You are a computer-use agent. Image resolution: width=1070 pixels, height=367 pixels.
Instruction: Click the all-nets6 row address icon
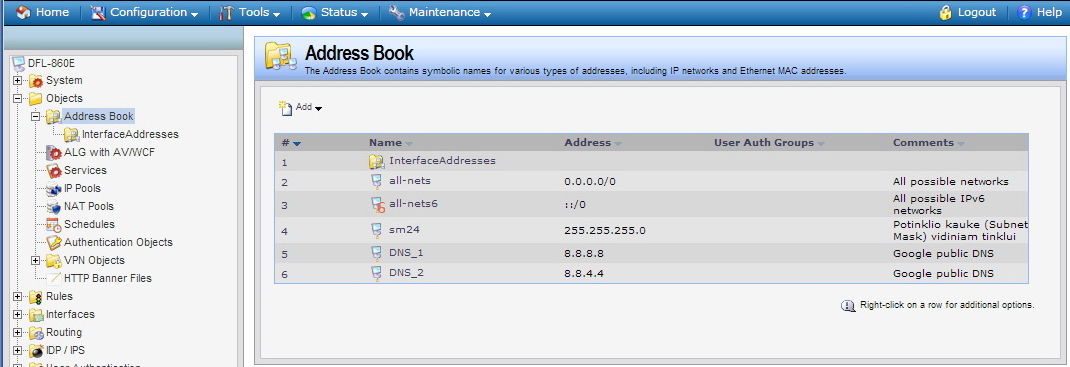[377, 204]
